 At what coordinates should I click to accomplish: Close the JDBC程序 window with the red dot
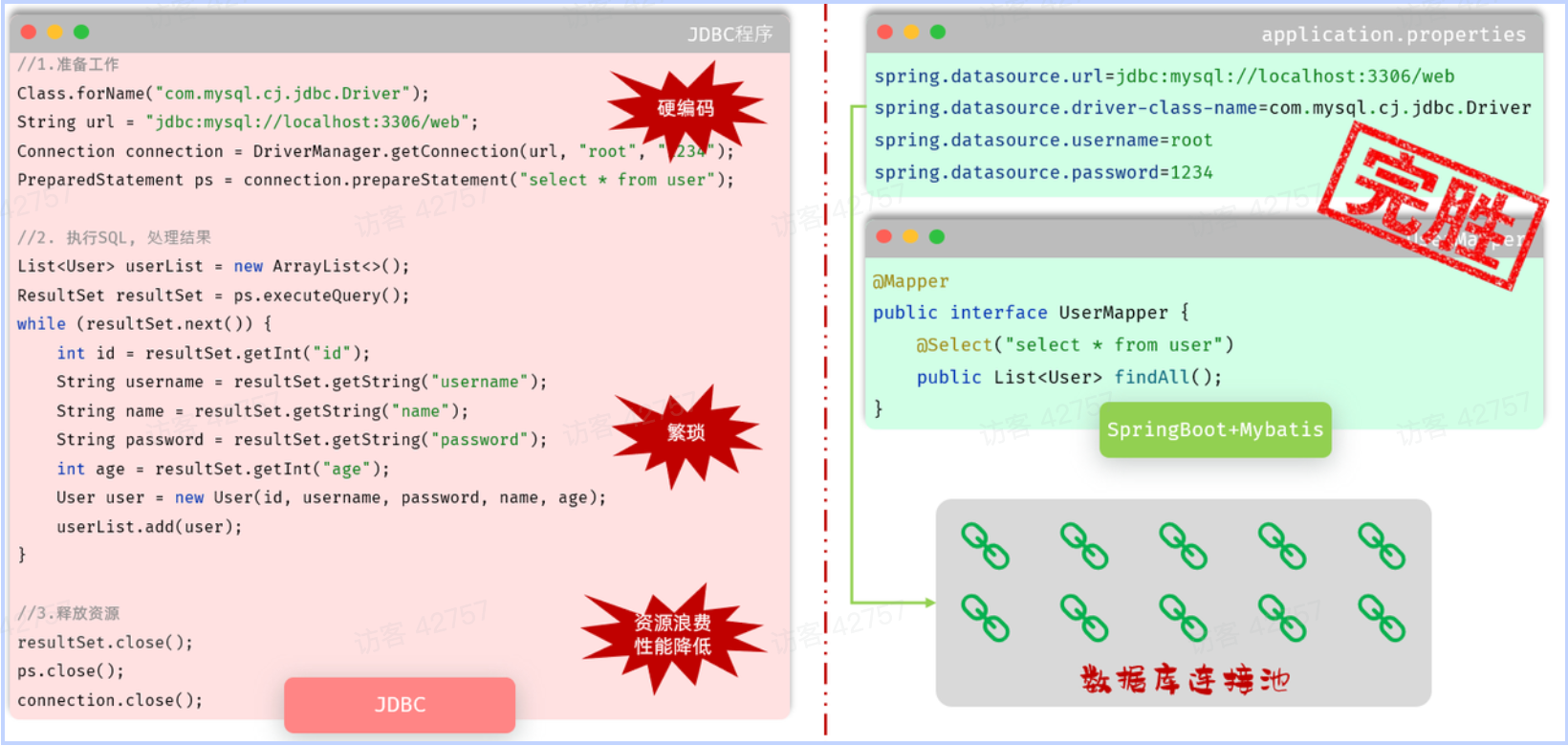29,33
